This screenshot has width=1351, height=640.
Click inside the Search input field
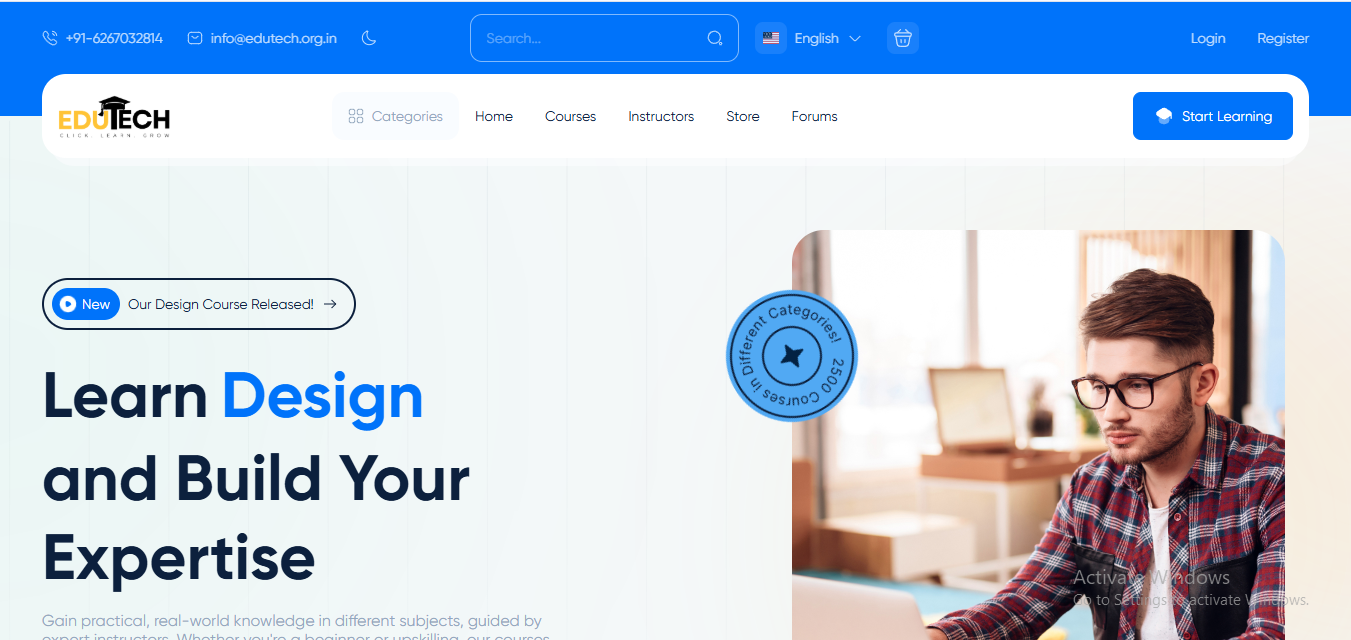click(590, 38)
